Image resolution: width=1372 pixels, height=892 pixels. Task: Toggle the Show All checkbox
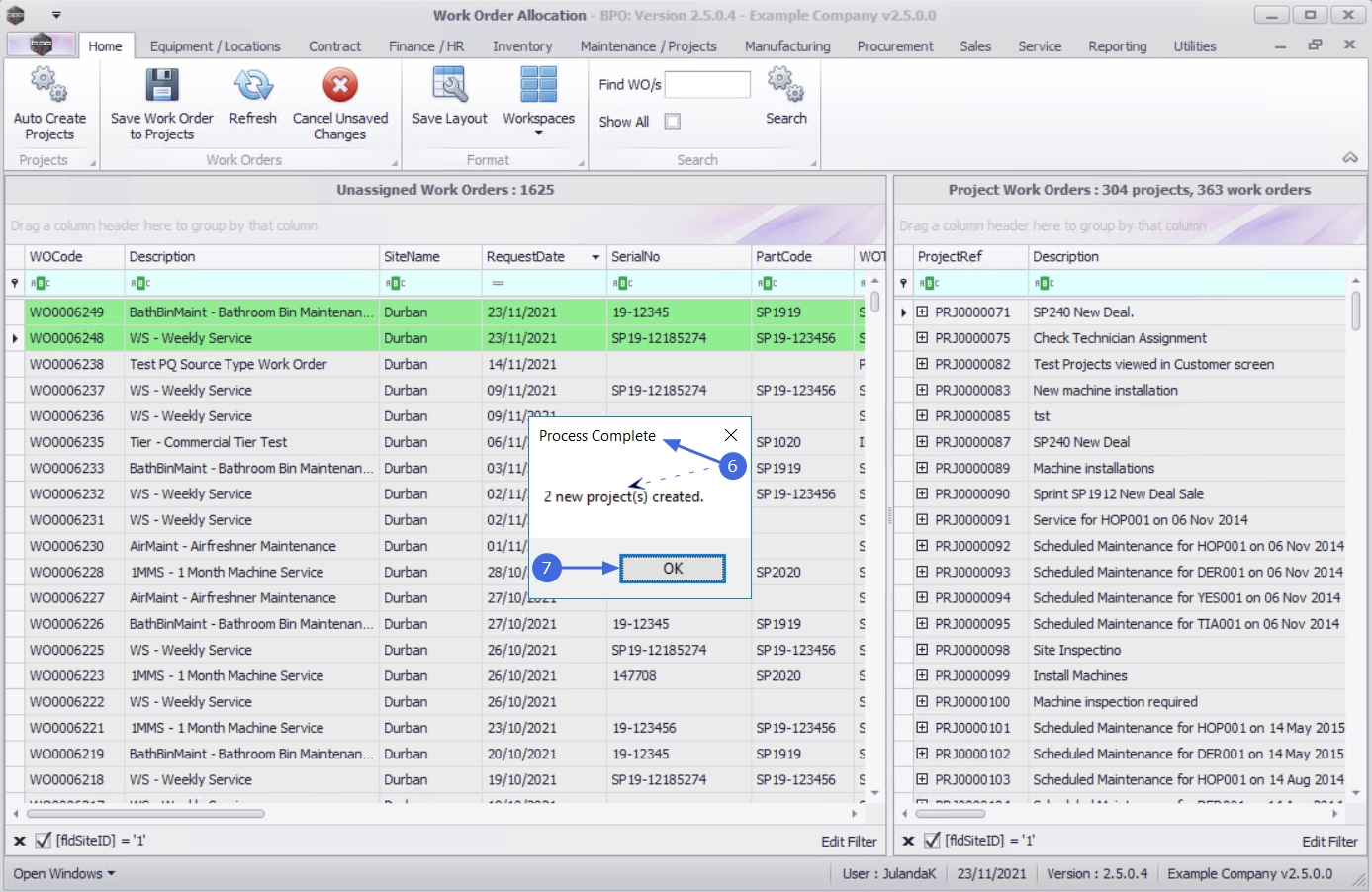click(673, 121)
